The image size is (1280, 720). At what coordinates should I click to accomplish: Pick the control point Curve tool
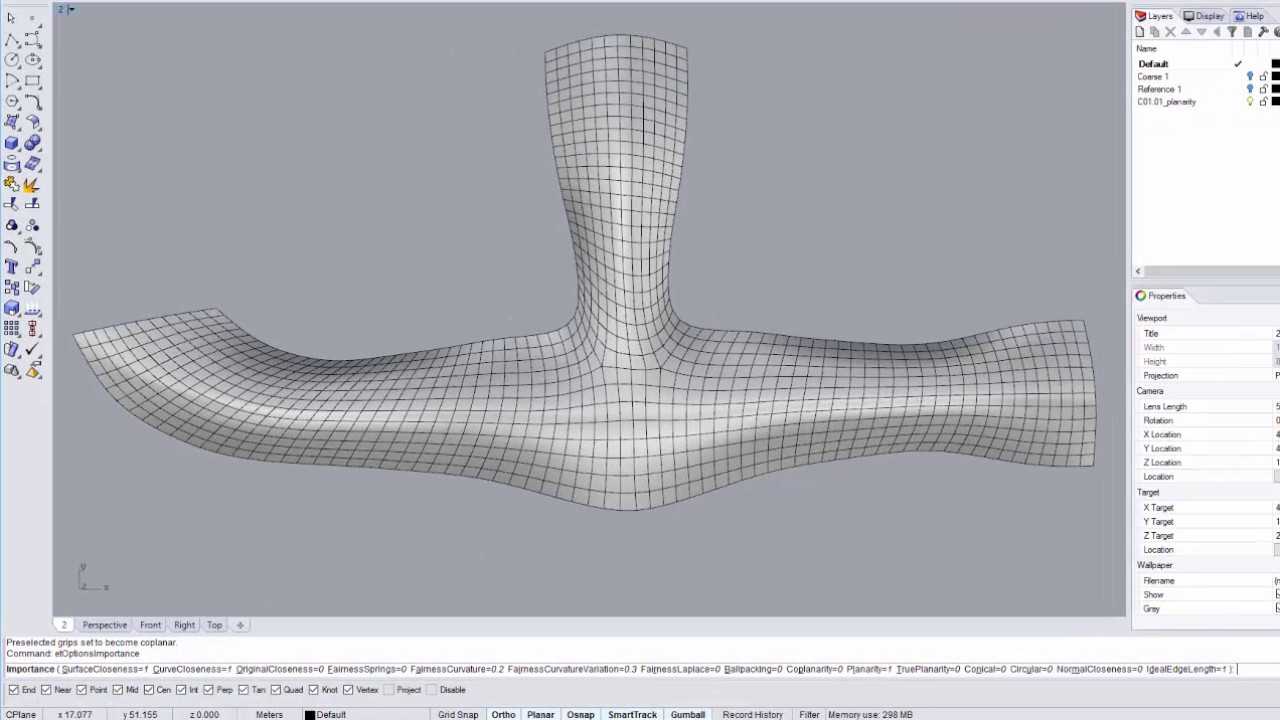pyautogui.click(x=33, y=39)
